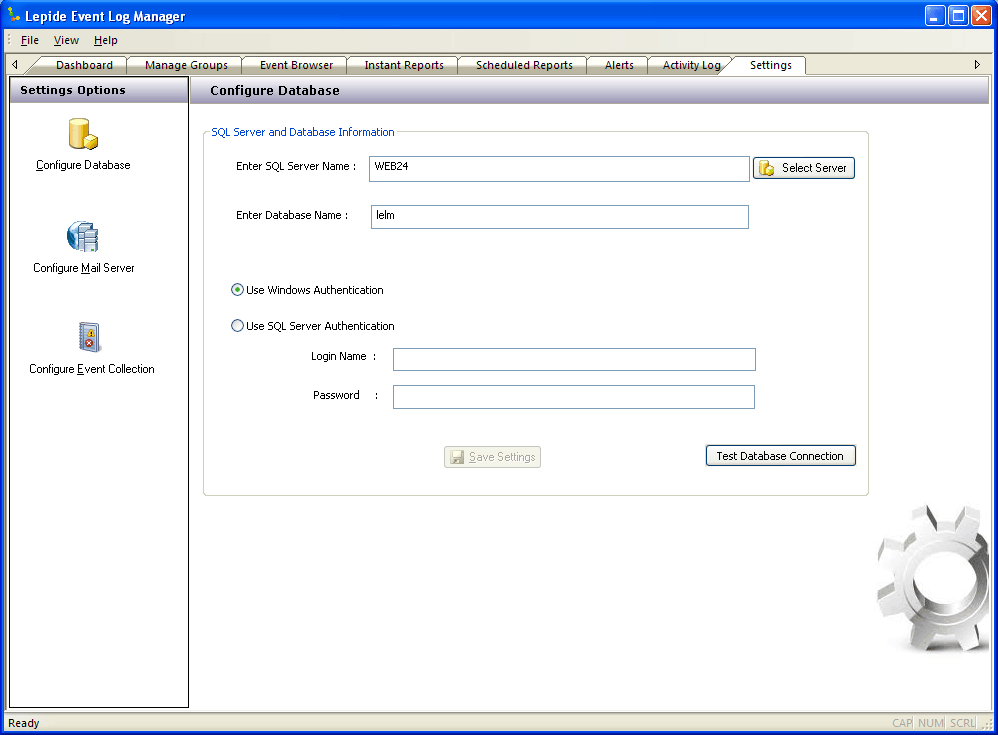Open the Help menu
The height and width of the screenshot is (735, 998).
(x=106, y=40)
